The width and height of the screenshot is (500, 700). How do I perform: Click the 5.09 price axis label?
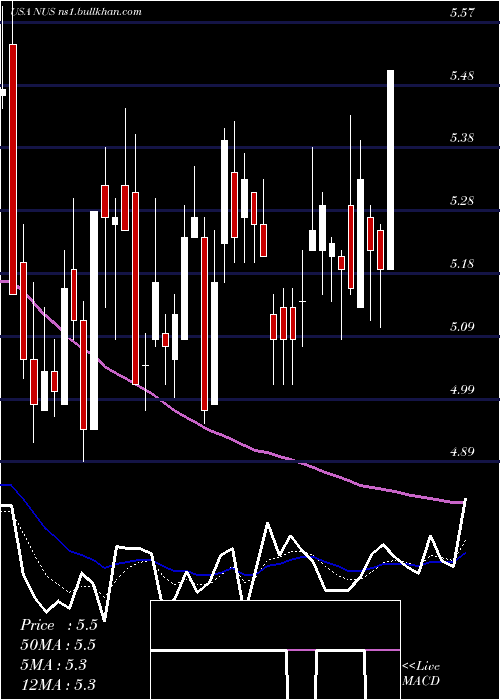(x=462, y=326)
